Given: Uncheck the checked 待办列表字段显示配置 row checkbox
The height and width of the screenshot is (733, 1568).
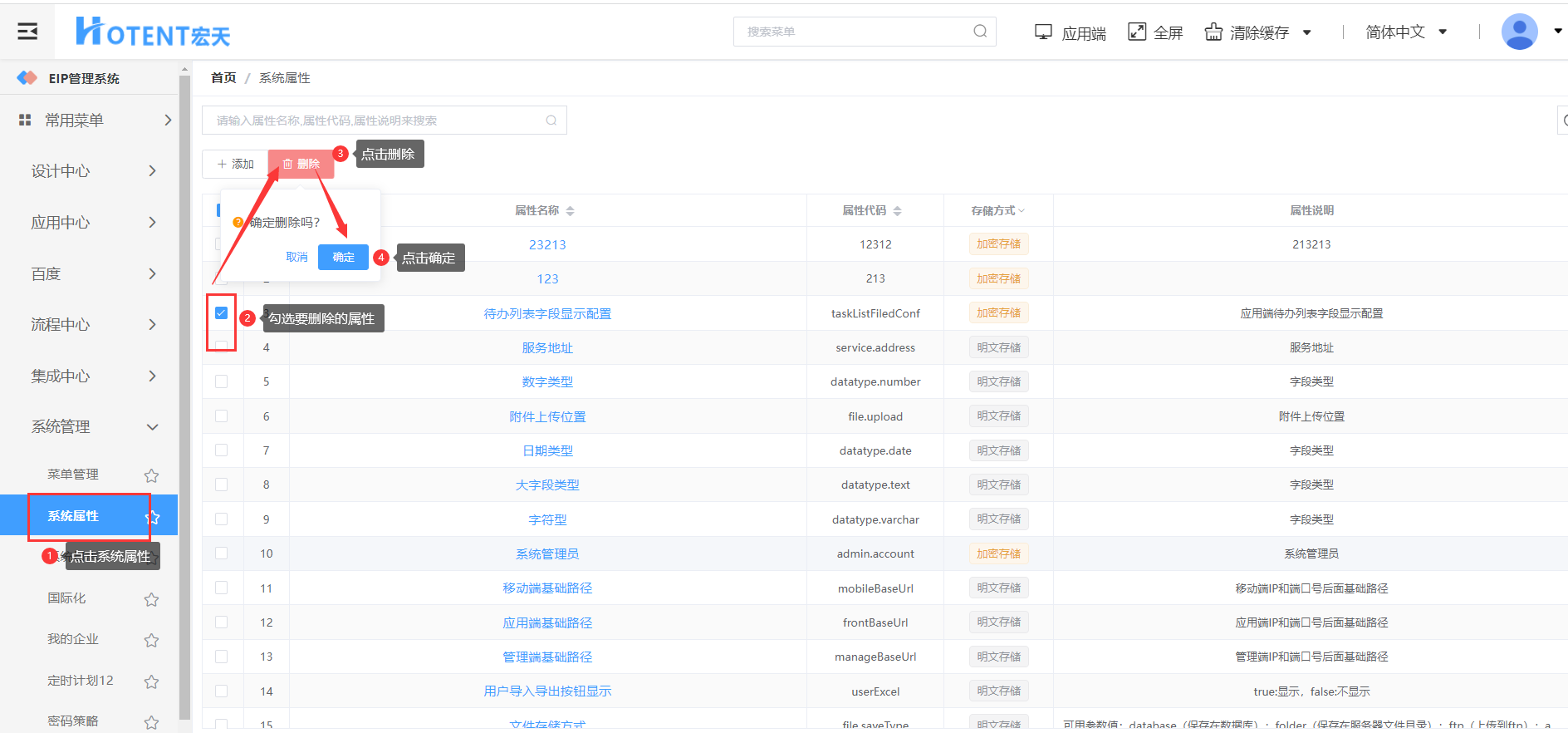Looking at the screenshot, I should click(221, 313).
